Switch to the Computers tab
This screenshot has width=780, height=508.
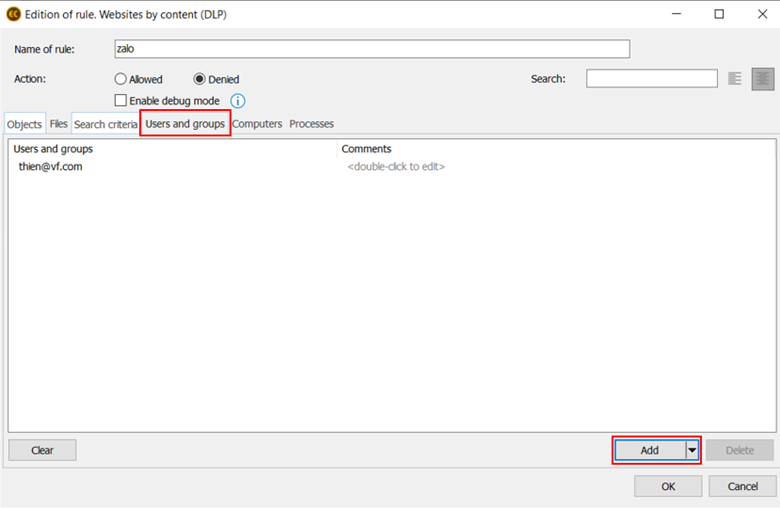click(x=257, y=124)
